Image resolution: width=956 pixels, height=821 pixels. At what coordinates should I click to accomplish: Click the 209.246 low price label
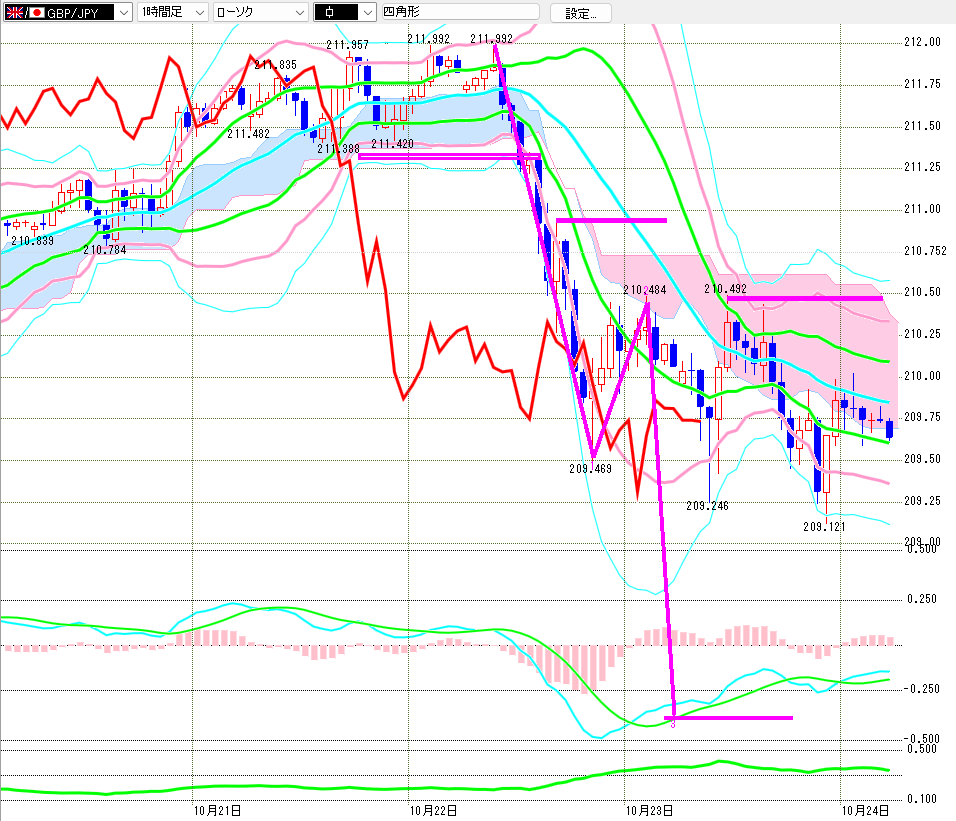707,506
